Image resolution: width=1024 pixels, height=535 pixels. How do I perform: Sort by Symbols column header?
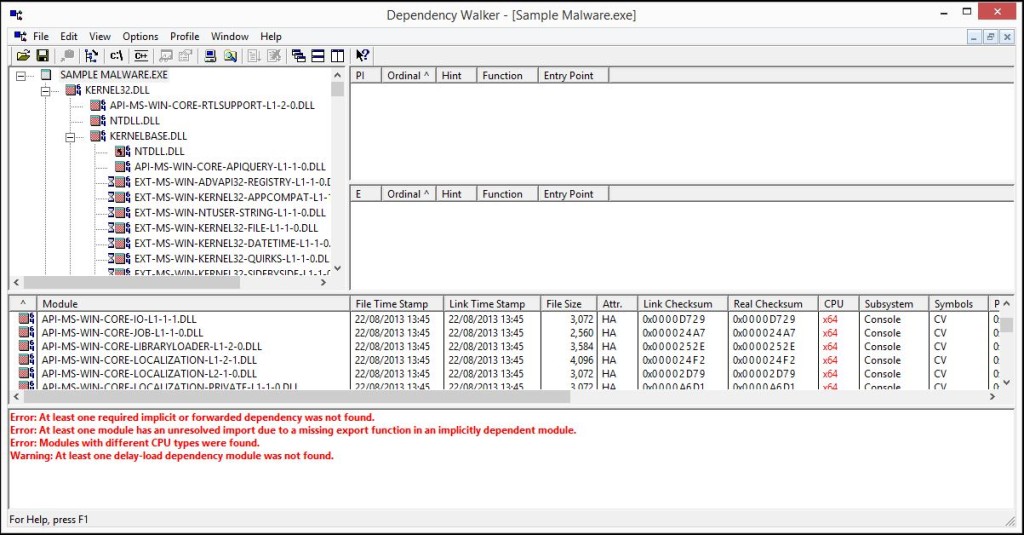click(958, 304)
